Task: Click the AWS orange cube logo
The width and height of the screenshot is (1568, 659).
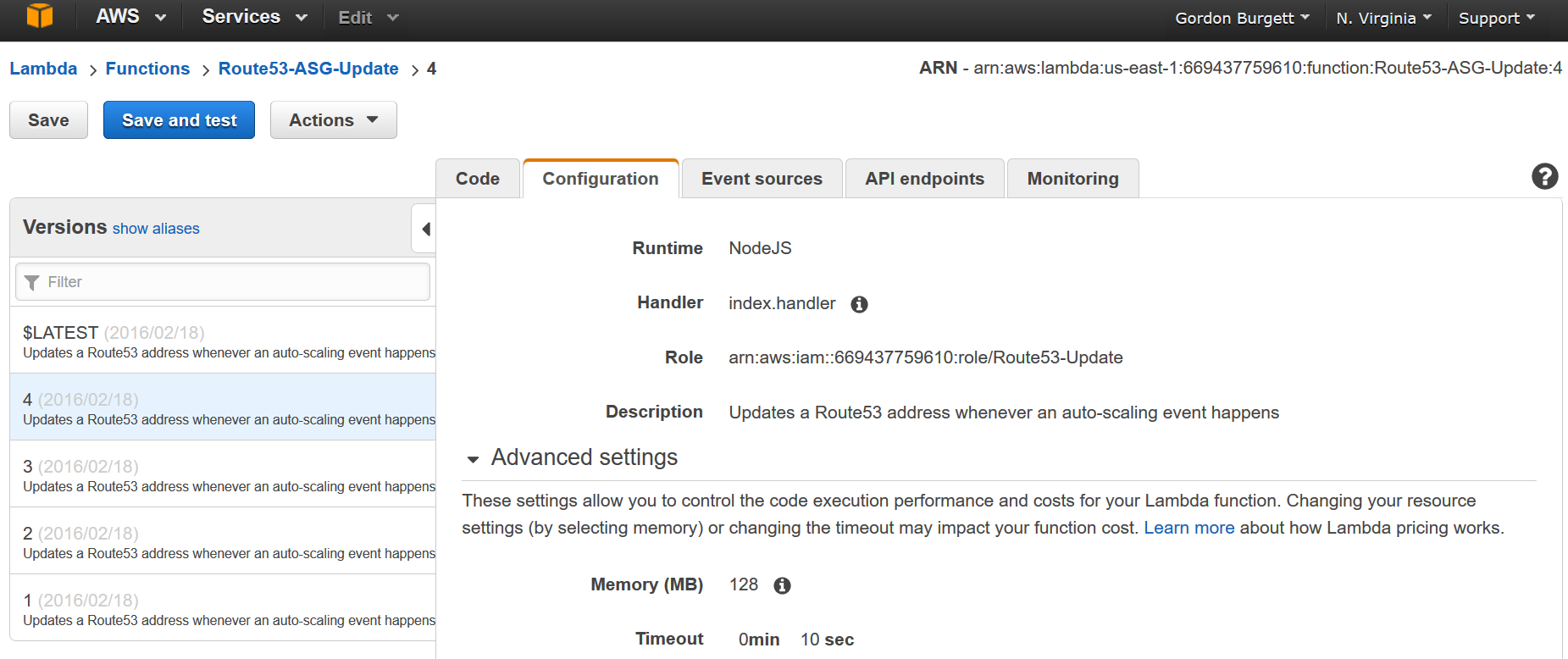Action: (40, 16)
